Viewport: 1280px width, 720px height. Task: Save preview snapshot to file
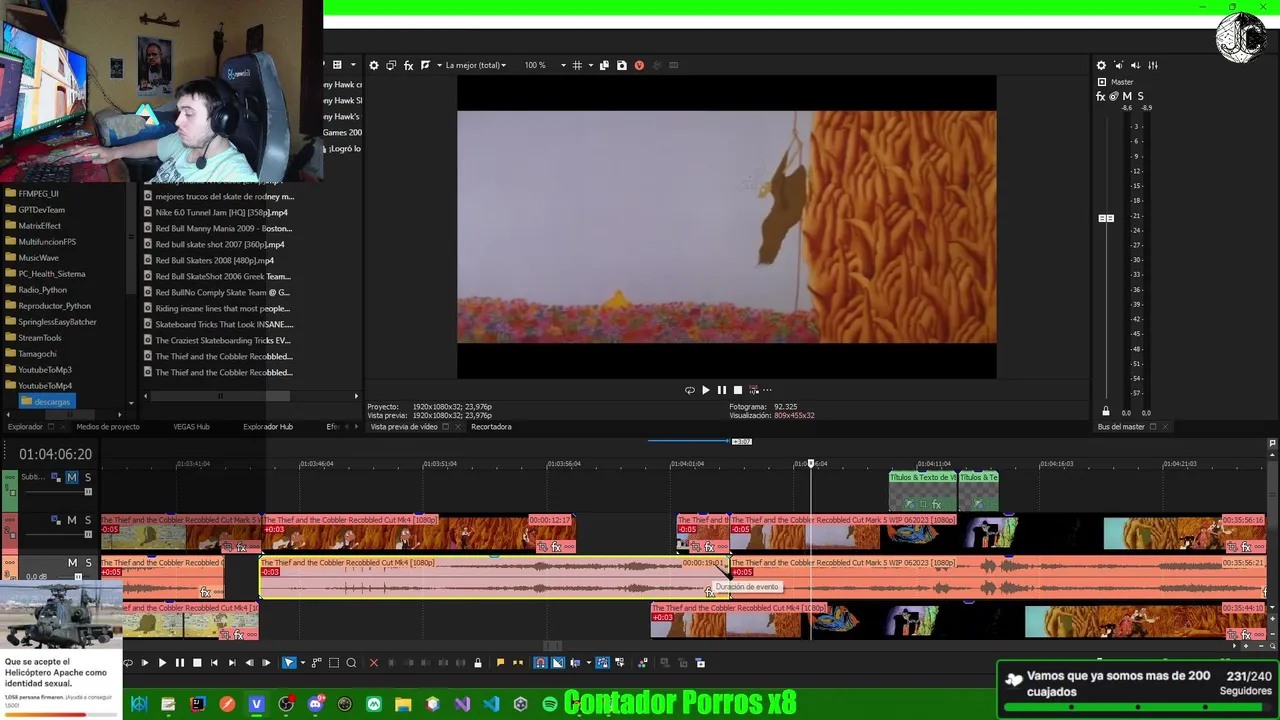(622, 65)
